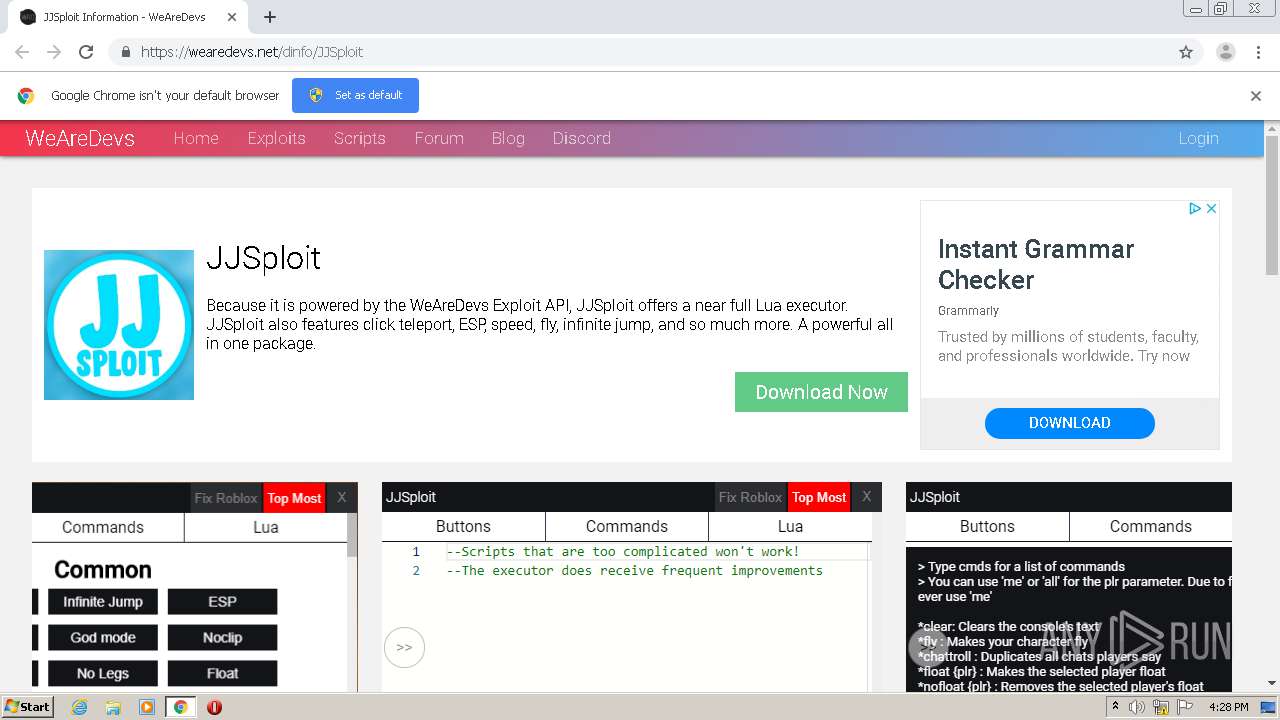Close the Grammarly advertisement
Viewport: 1280px width, 720px height.
(x=1211, y=208)
